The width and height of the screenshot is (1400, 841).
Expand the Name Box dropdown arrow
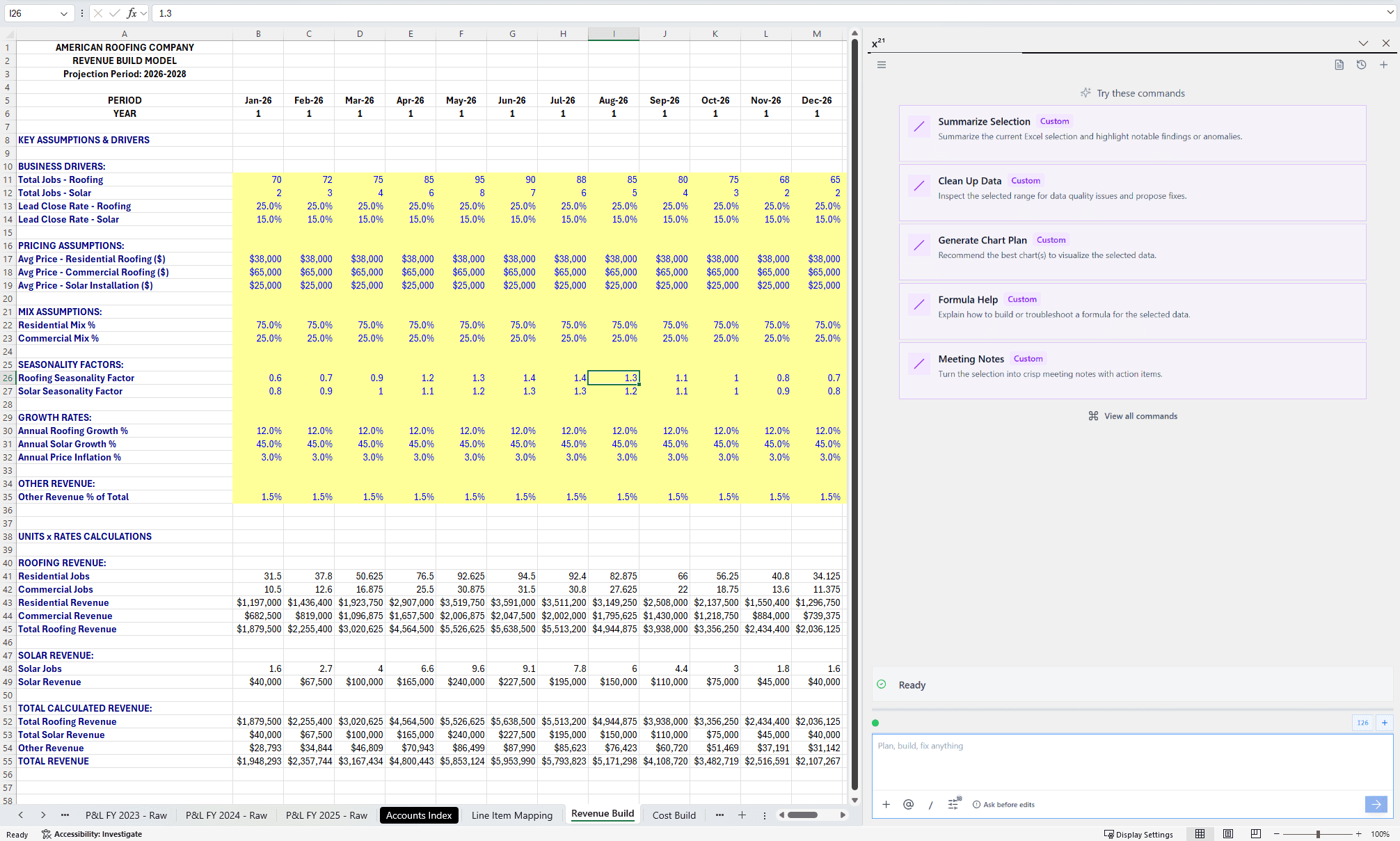pyautogui.click(x=63, y=13)
